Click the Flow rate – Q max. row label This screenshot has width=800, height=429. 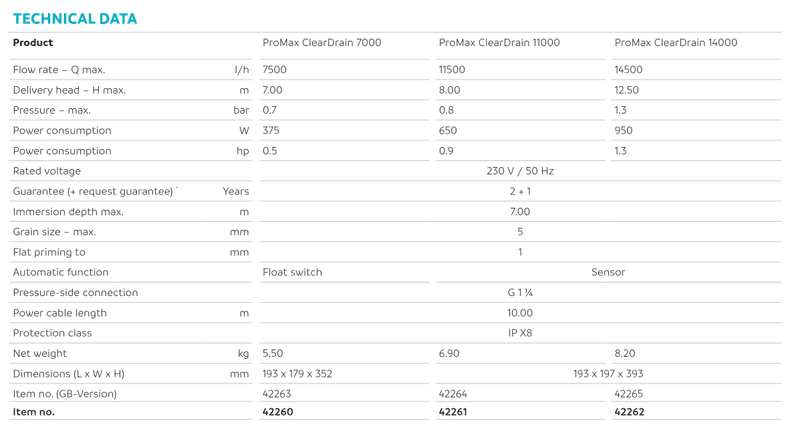59,70
